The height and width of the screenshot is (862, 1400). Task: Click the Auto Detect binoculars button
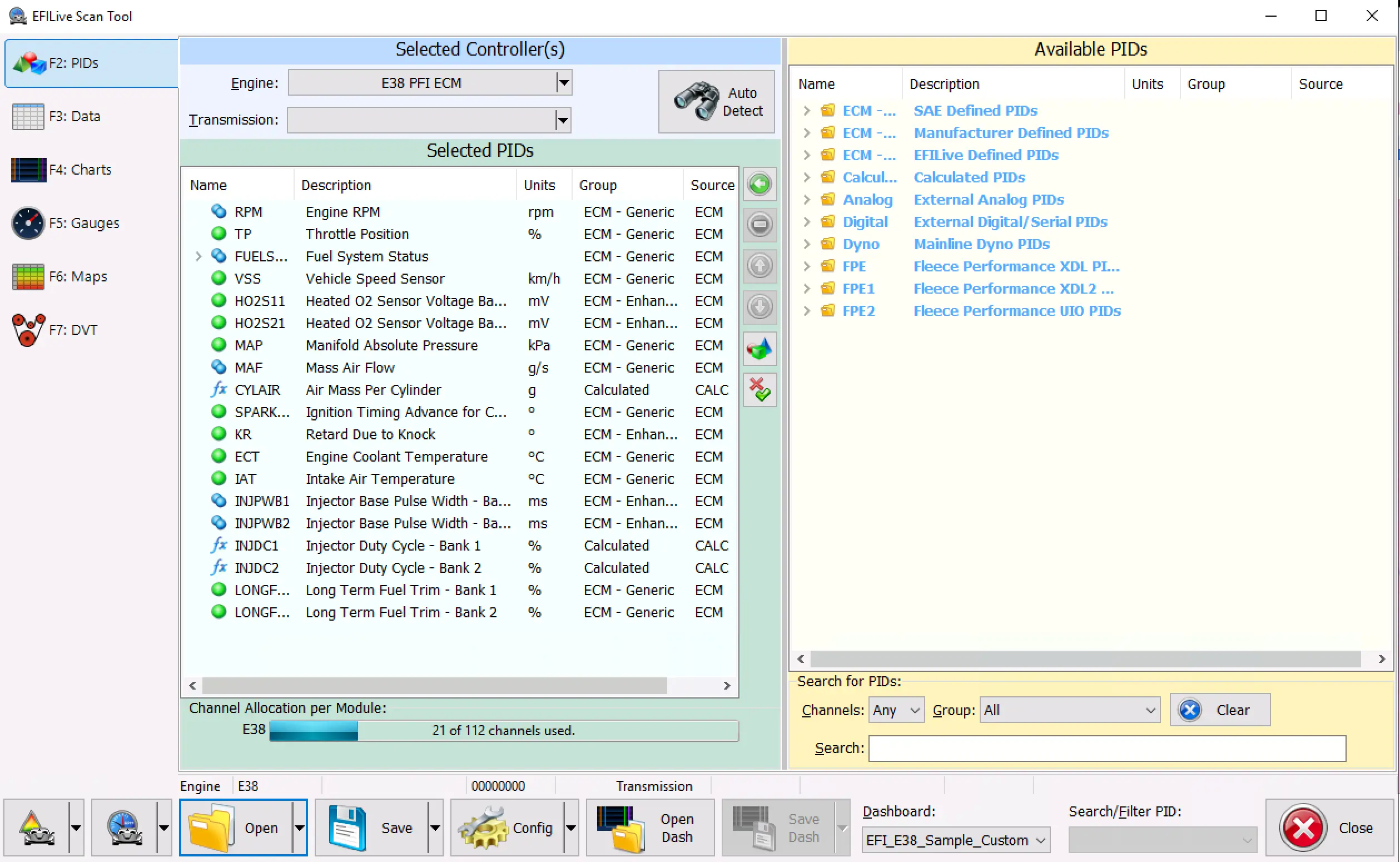pyautogui.click(x=716, y=101)
